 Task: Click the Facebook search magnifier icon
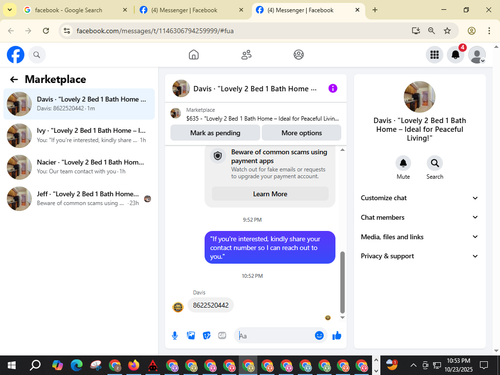[x=37, y=55]
